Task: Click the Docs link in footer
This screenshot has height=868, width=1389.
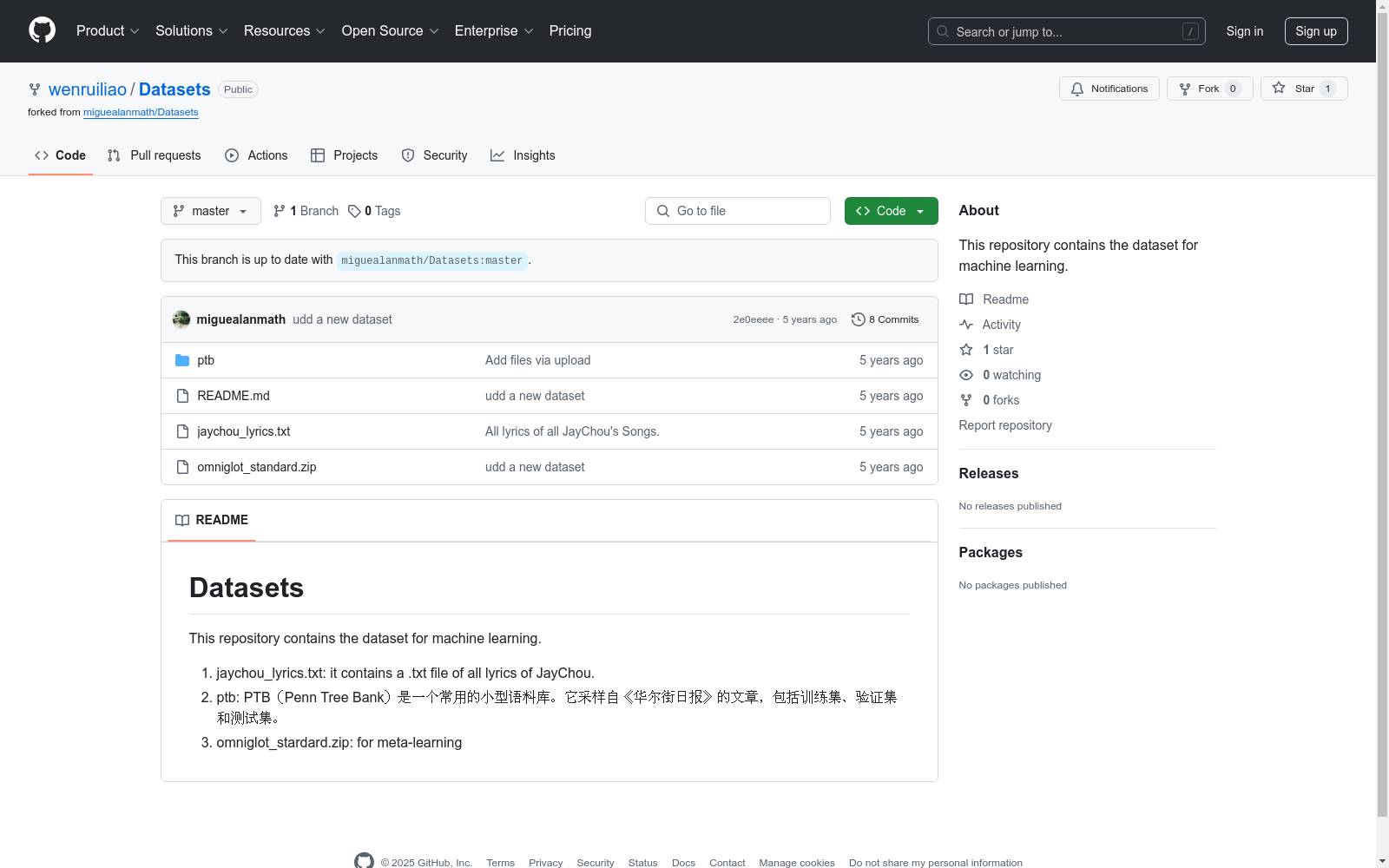Action: point(684,863)
